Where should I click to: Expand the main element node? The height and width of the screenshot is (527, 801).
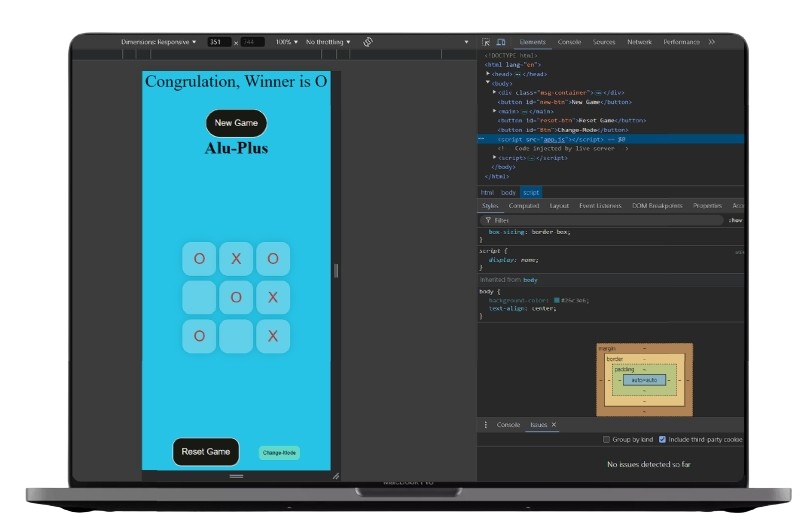tap(494, 111)
